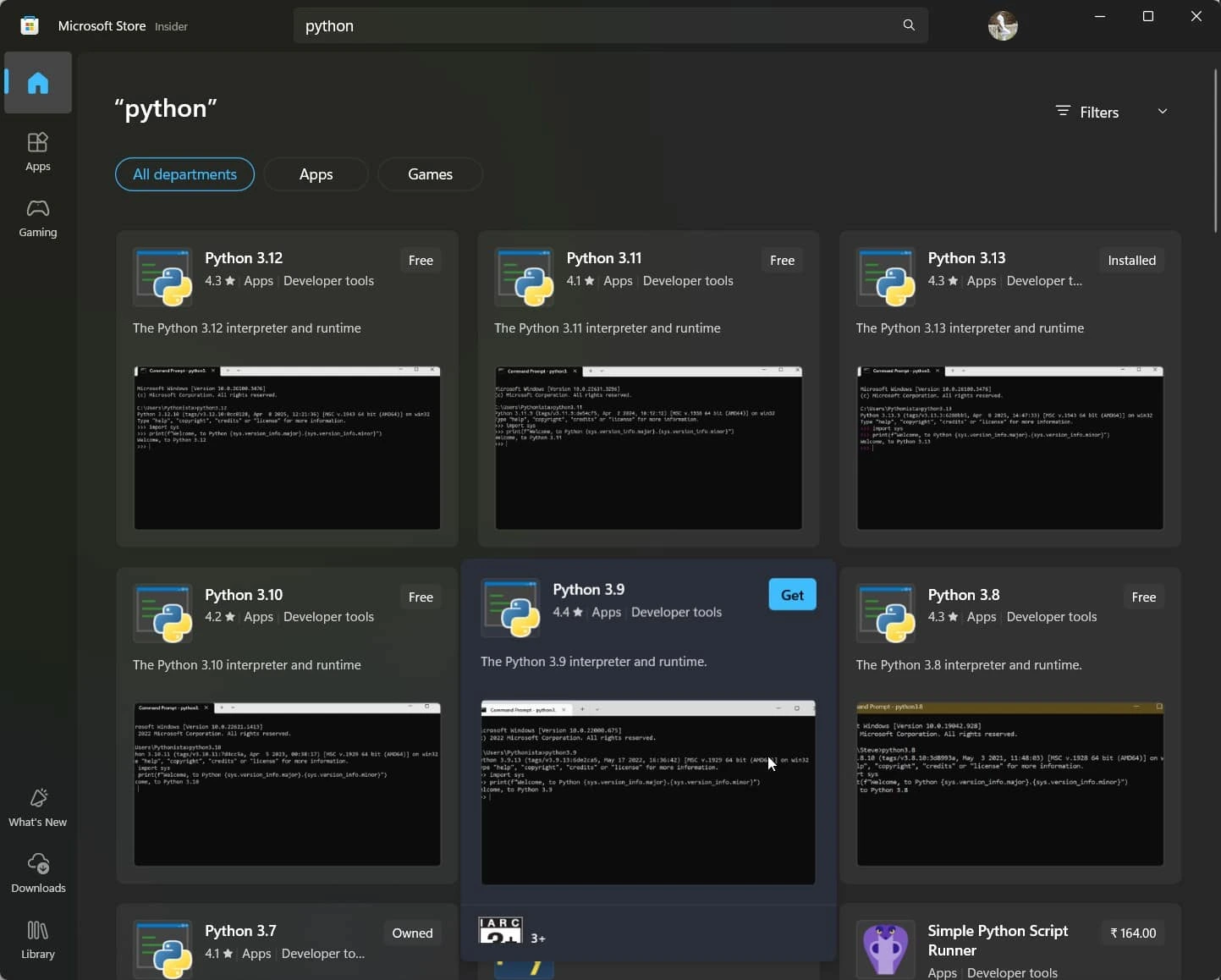1221x980 pixels.
Task: Expand the Filters chevron
Action: click(1163, 112)
